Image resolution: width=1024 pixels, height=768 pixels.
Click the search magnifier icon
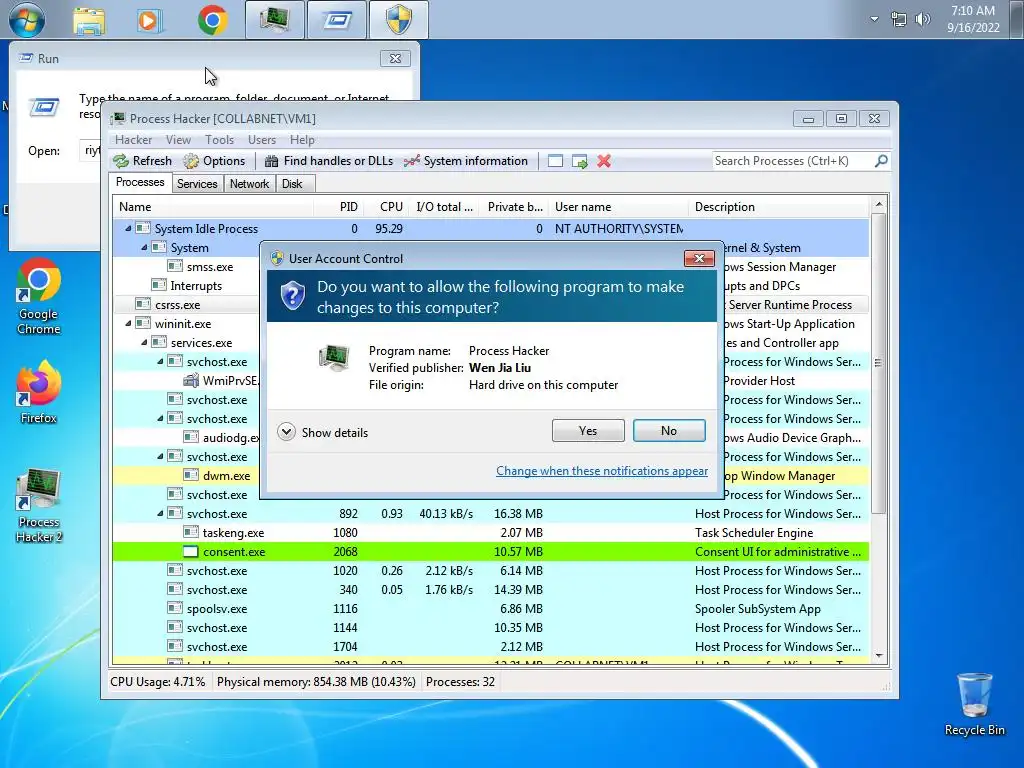click(x=881, y=161)
